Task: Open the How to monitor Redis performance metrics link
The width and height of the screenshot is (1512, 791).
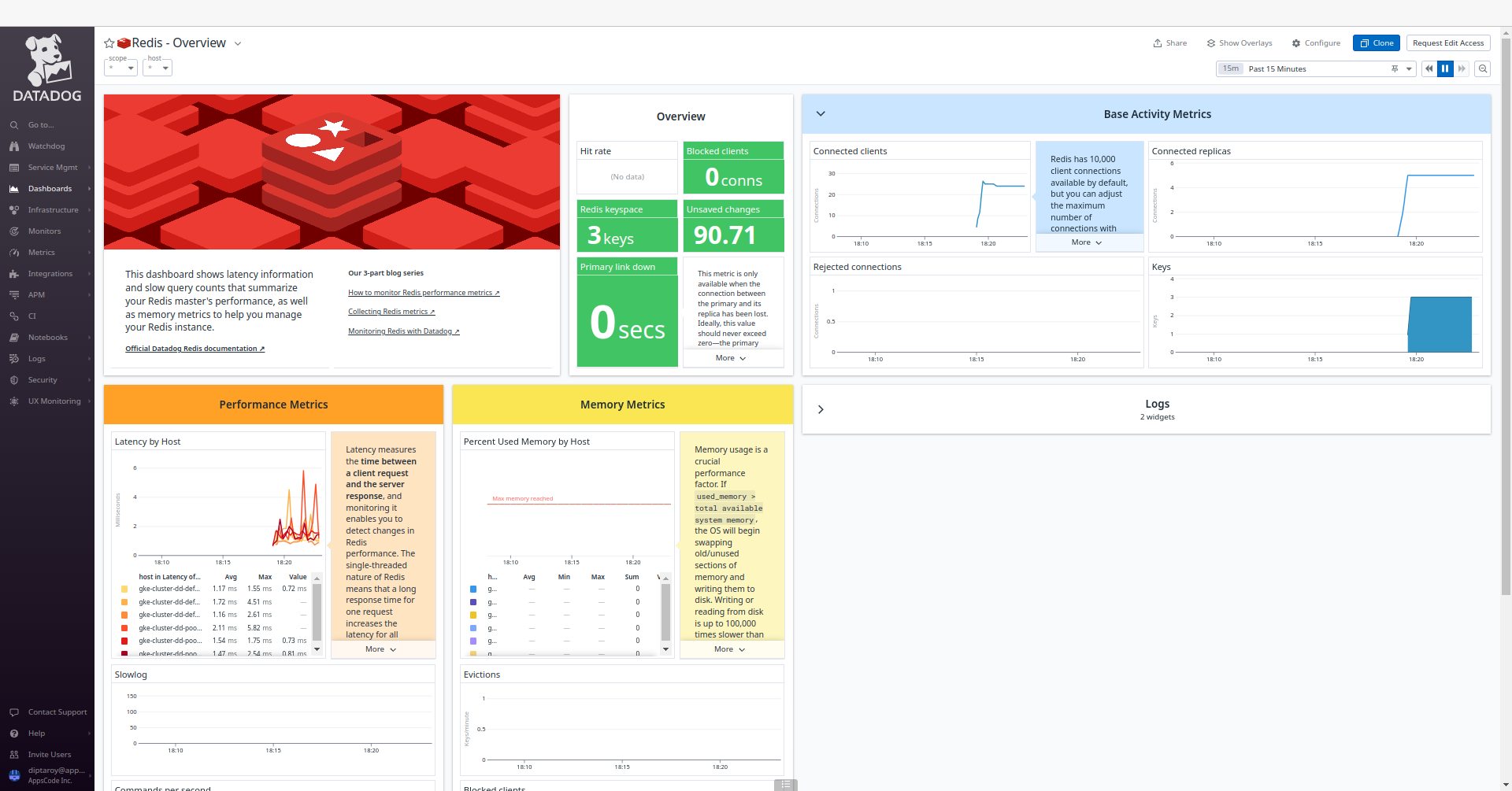Action: (423, 292)
